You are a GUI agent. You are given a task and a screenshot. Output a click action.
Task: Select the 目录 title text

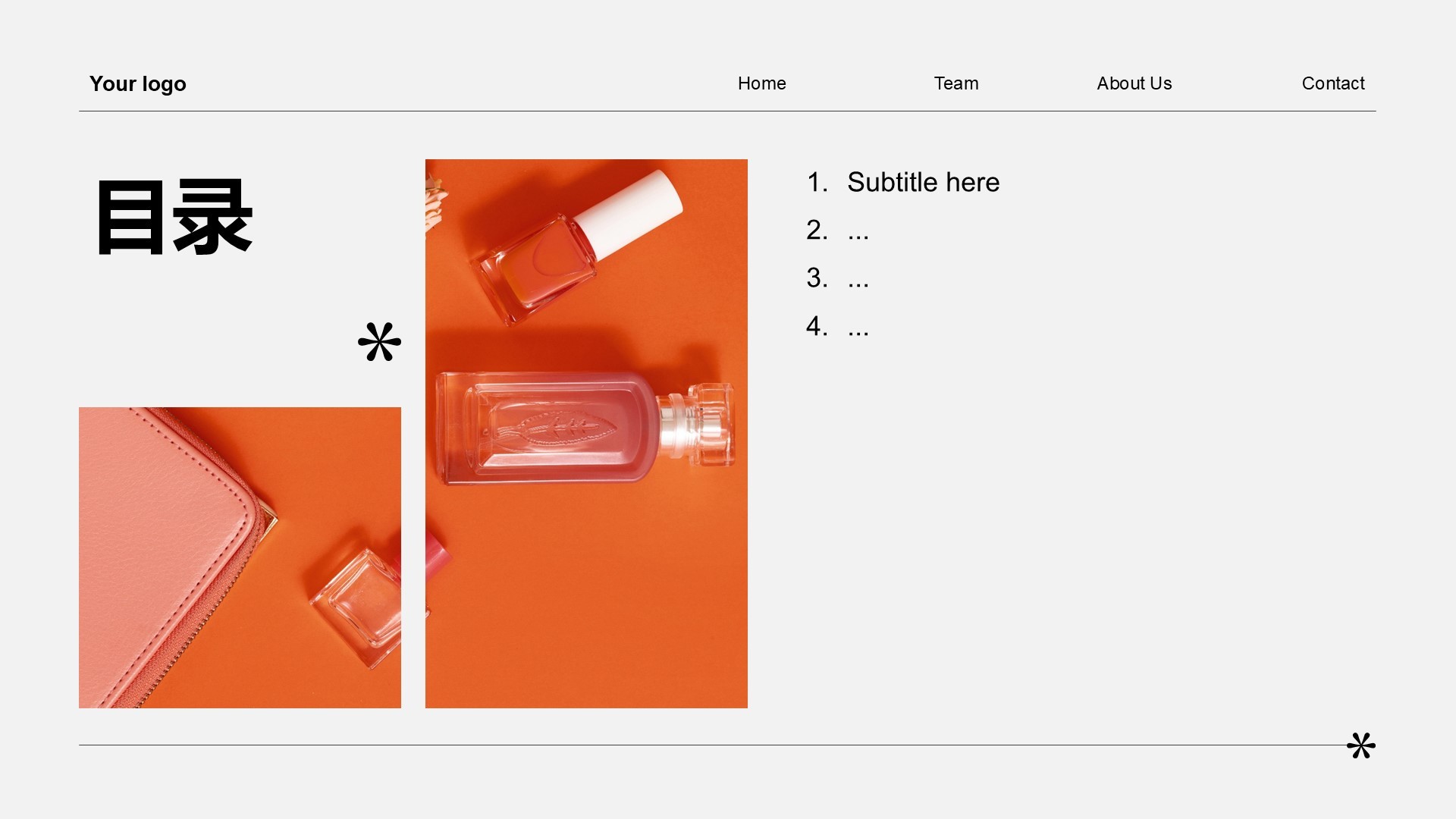(174, 218)
